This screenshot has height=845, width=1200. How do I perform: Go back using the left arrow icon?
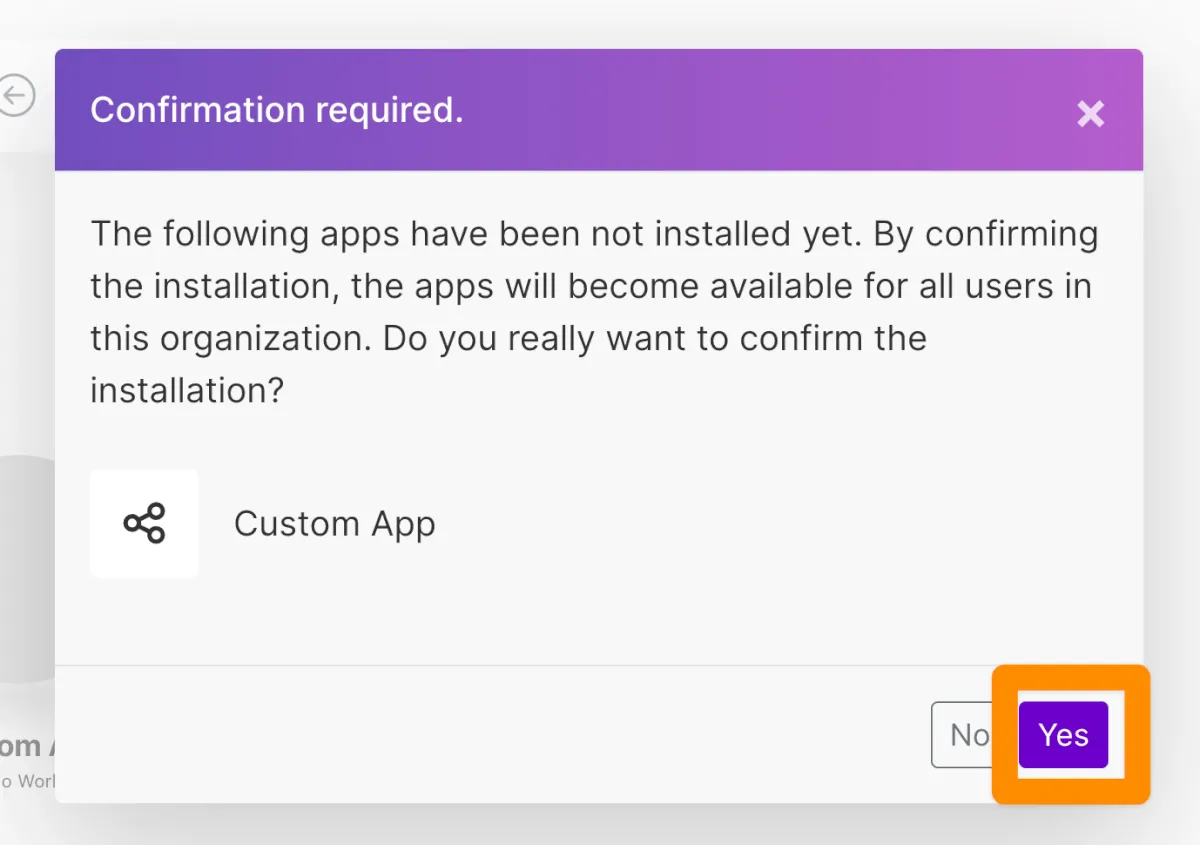pos(17,97)
